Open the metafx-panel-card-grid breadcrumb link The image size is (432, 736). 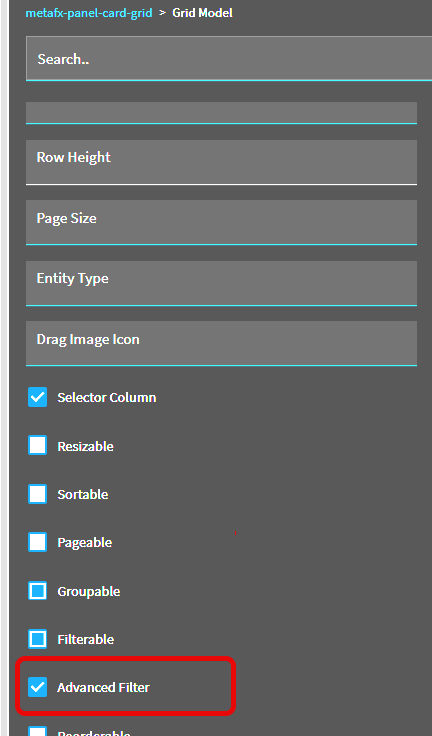click(89, 13)
